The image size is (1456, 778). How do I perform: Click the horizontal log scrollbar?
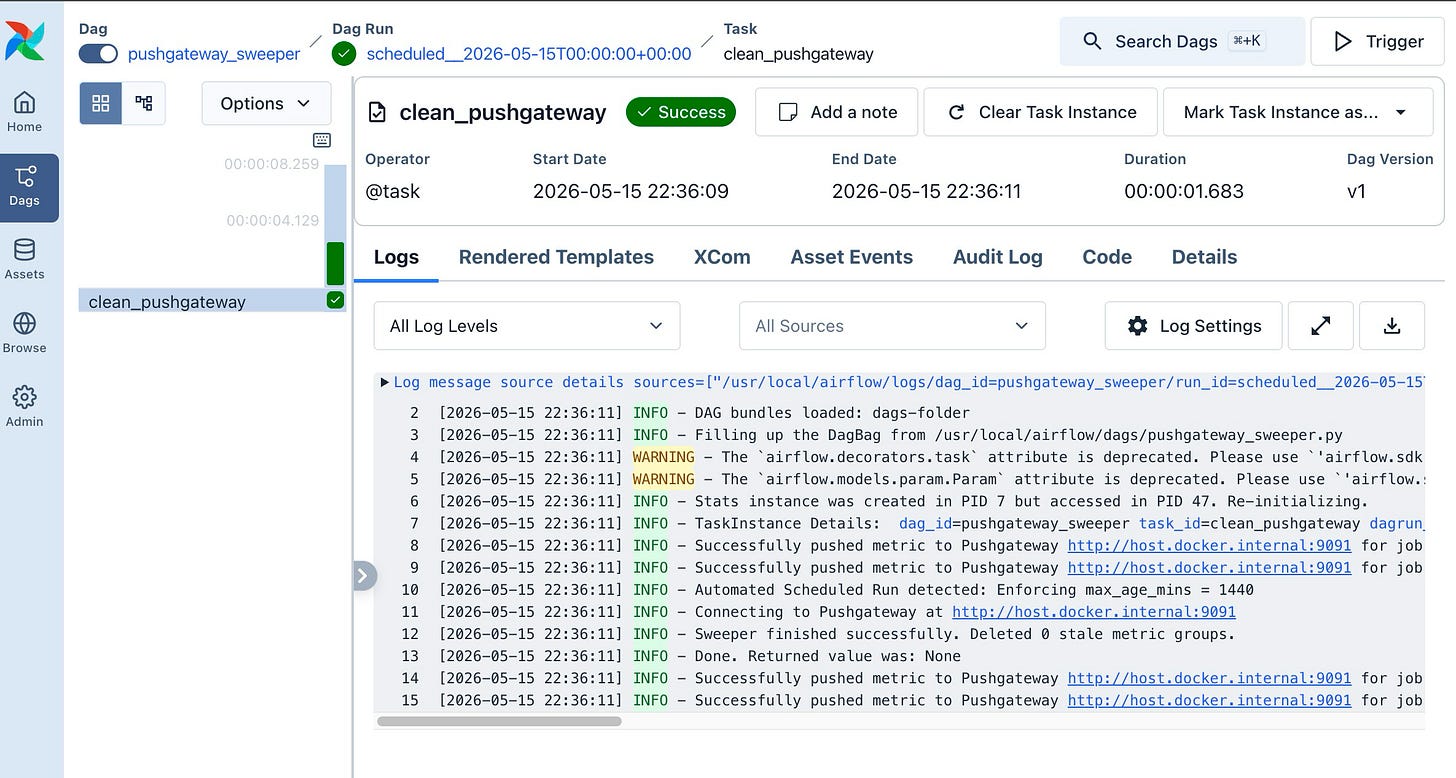click(499, 721)
